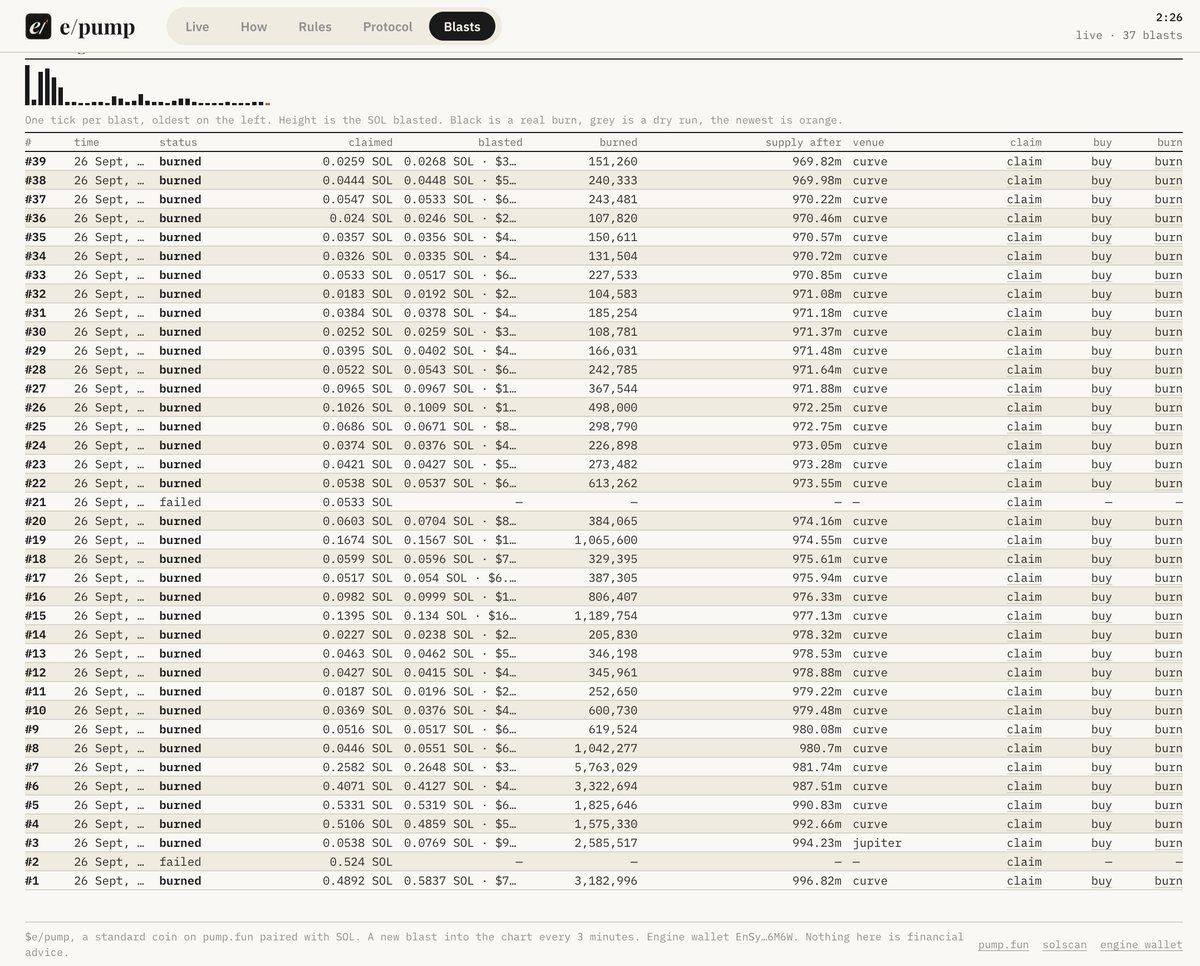This screenshot has width=1200, height=966.
Task: Select the claimed value 0.1674 SOL
Action: pos(358,540)
